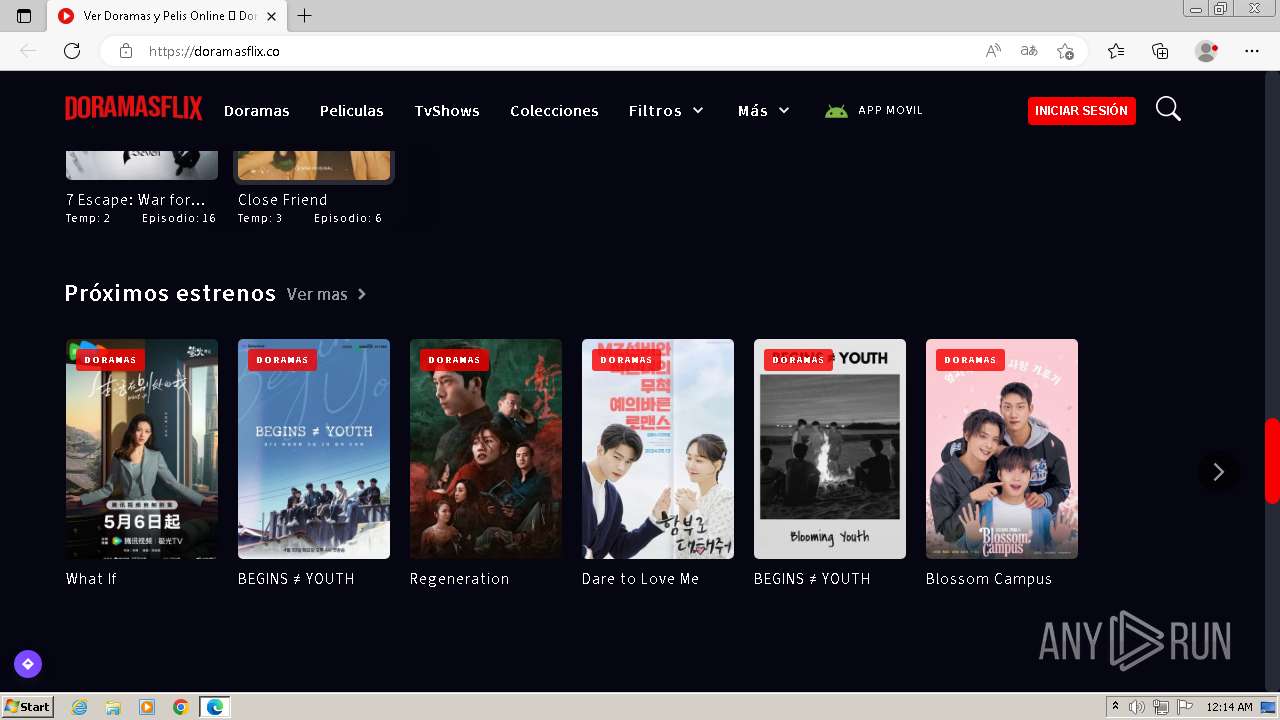Image resolution: width=1280 pixels, height=720 pixels.
Task: Open Edge Settings and more menu
Action: click(1252, 51)
